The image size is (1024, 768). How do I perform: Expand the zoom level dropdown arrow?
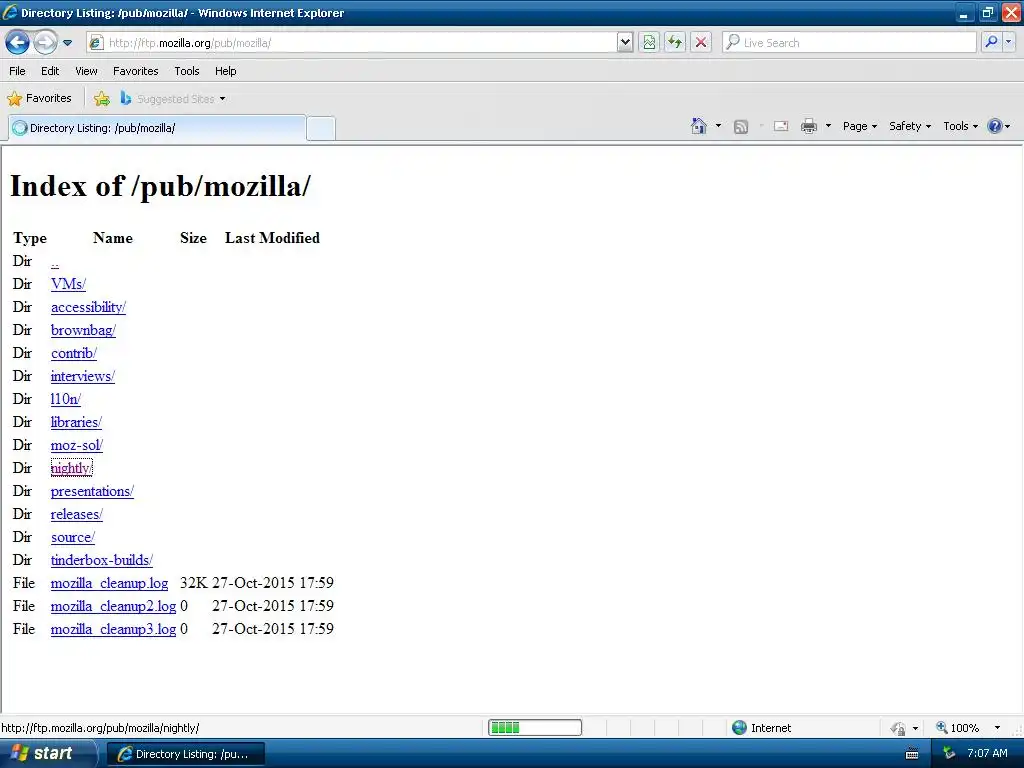click(997, 728)
